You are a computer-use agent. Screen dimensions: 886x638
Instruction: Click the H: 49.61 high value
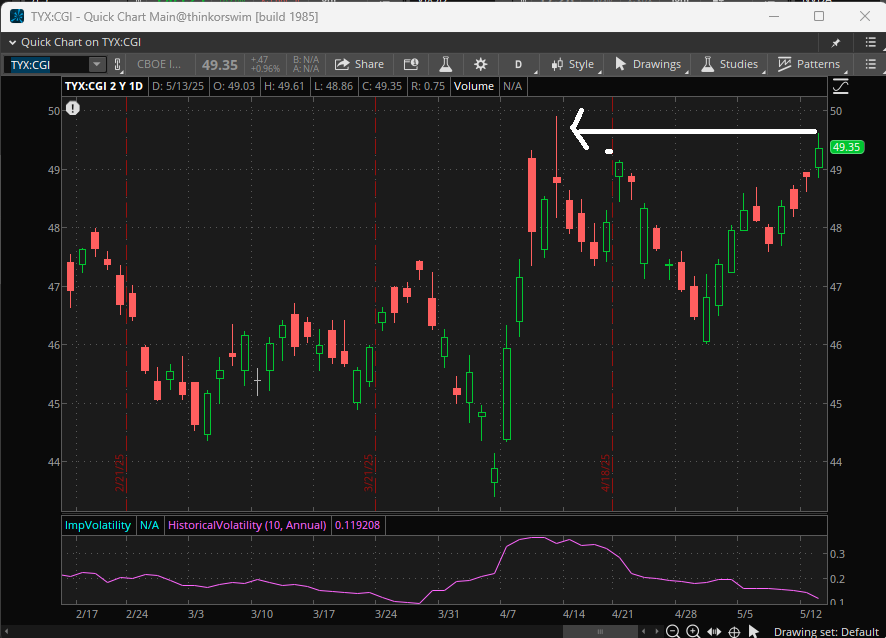point(284,86)
